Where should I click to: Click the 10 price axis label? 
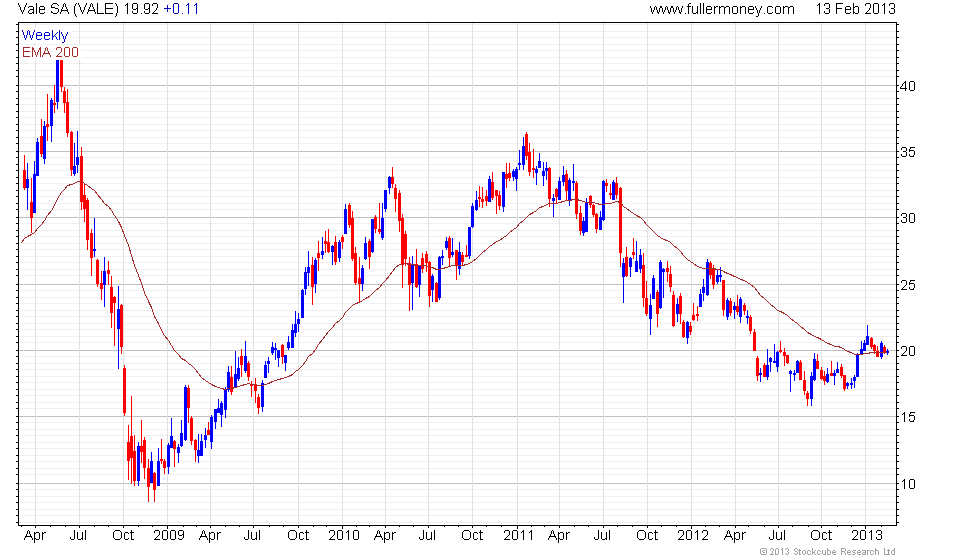(x=908, y=484)
